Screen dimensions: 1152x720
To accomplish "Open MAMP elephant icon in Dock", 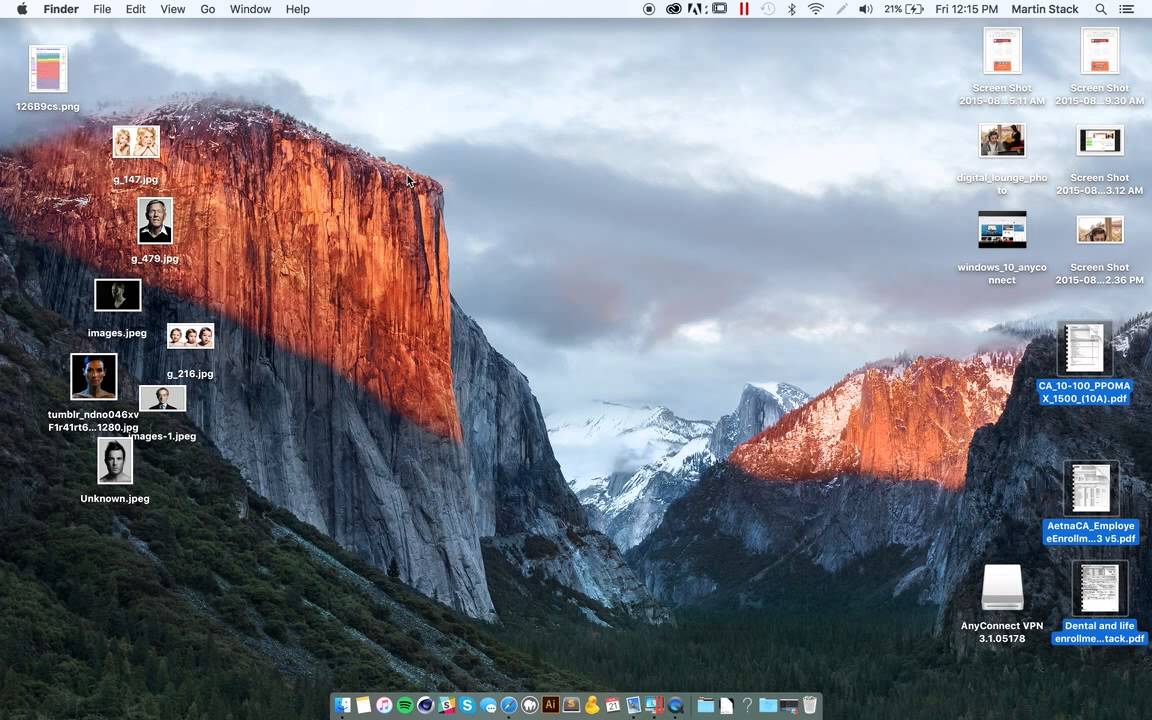I will tap(530, 705).
